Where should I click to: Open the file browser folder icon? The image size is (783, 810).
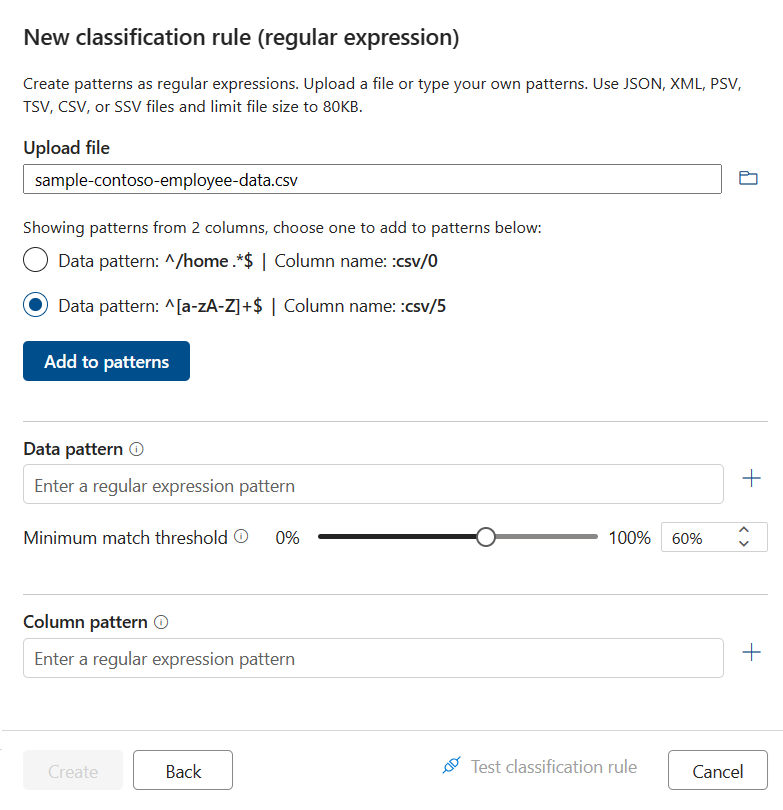coord(748,178)
